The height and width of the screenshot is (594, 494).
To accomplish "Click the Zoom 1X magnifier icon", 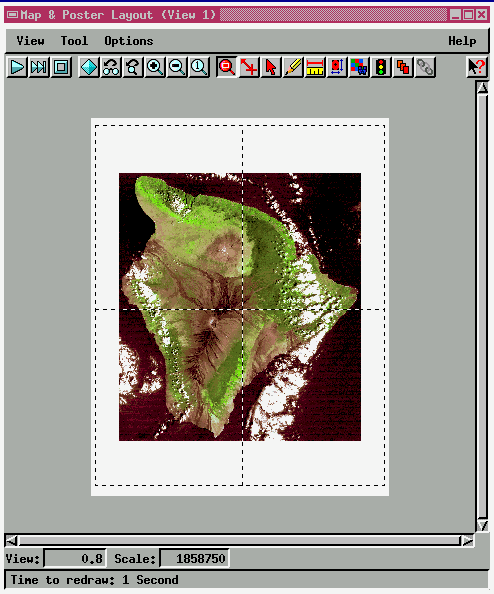I will tap(199, 67).
